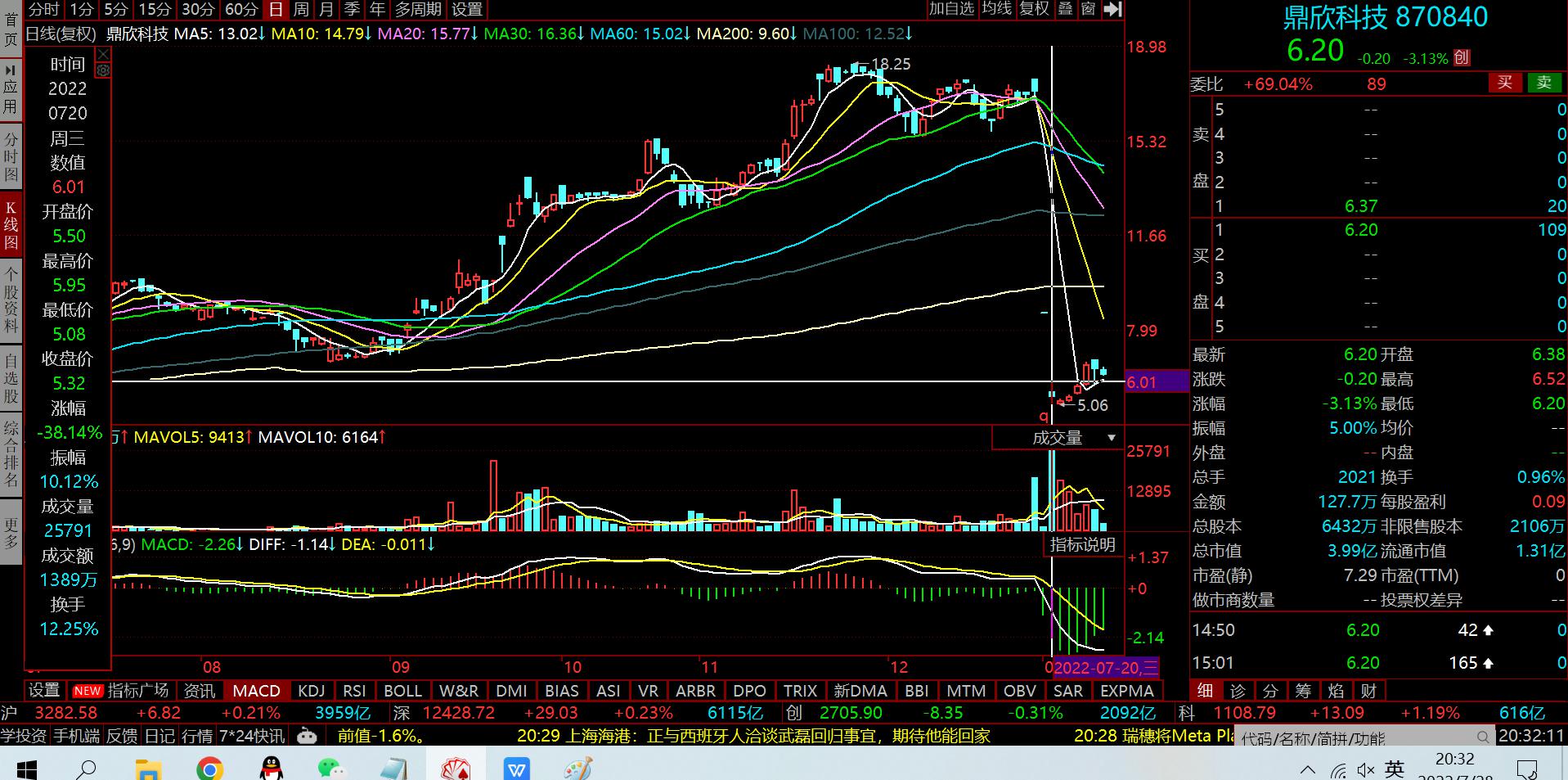Collapse the right panel with arrow icon
The width and height of the screenshot is (1568, 780).
pos(1112,9)
